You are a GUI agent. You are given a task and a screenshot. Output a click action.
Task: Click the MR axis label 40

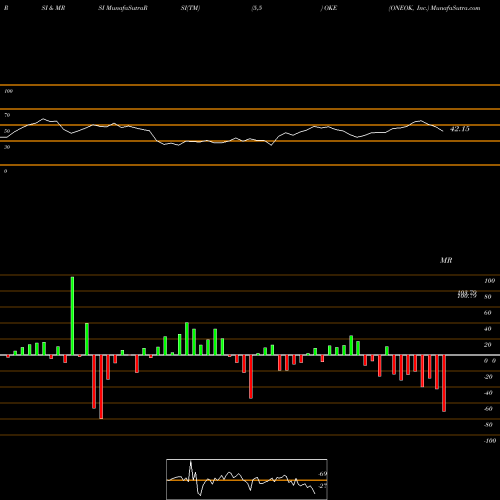coord(488,329)
